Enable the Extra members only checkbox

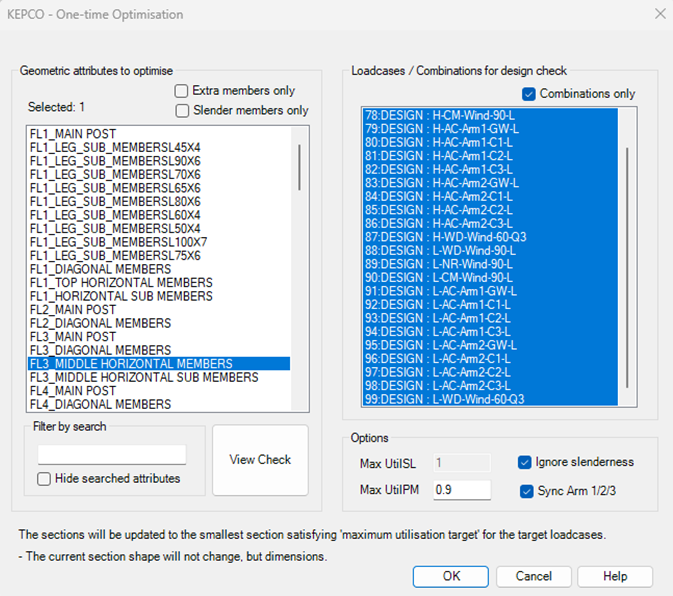click(x=183, y=91)
